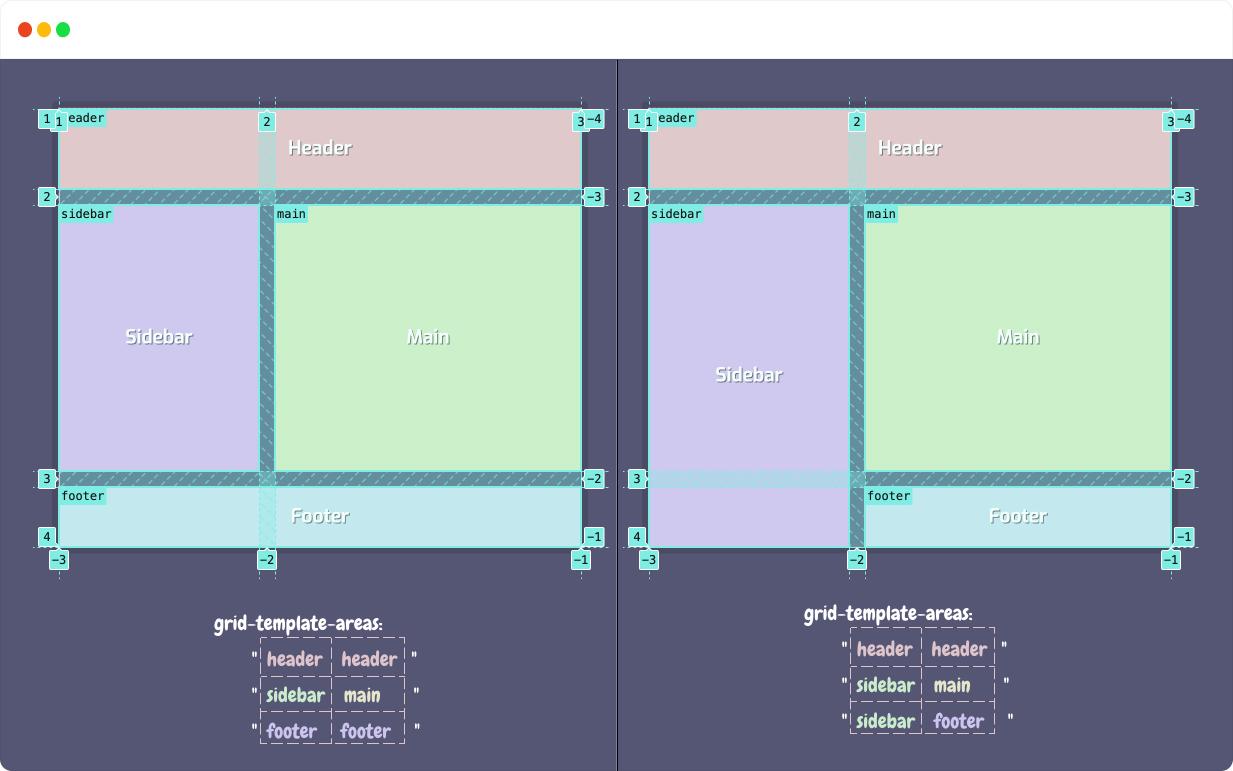Image resolution: width=1233 pixels, height=771 pixels.
Task: Select the 'sidebar' area name tag in left grid
Action: [x=86, y=214]
